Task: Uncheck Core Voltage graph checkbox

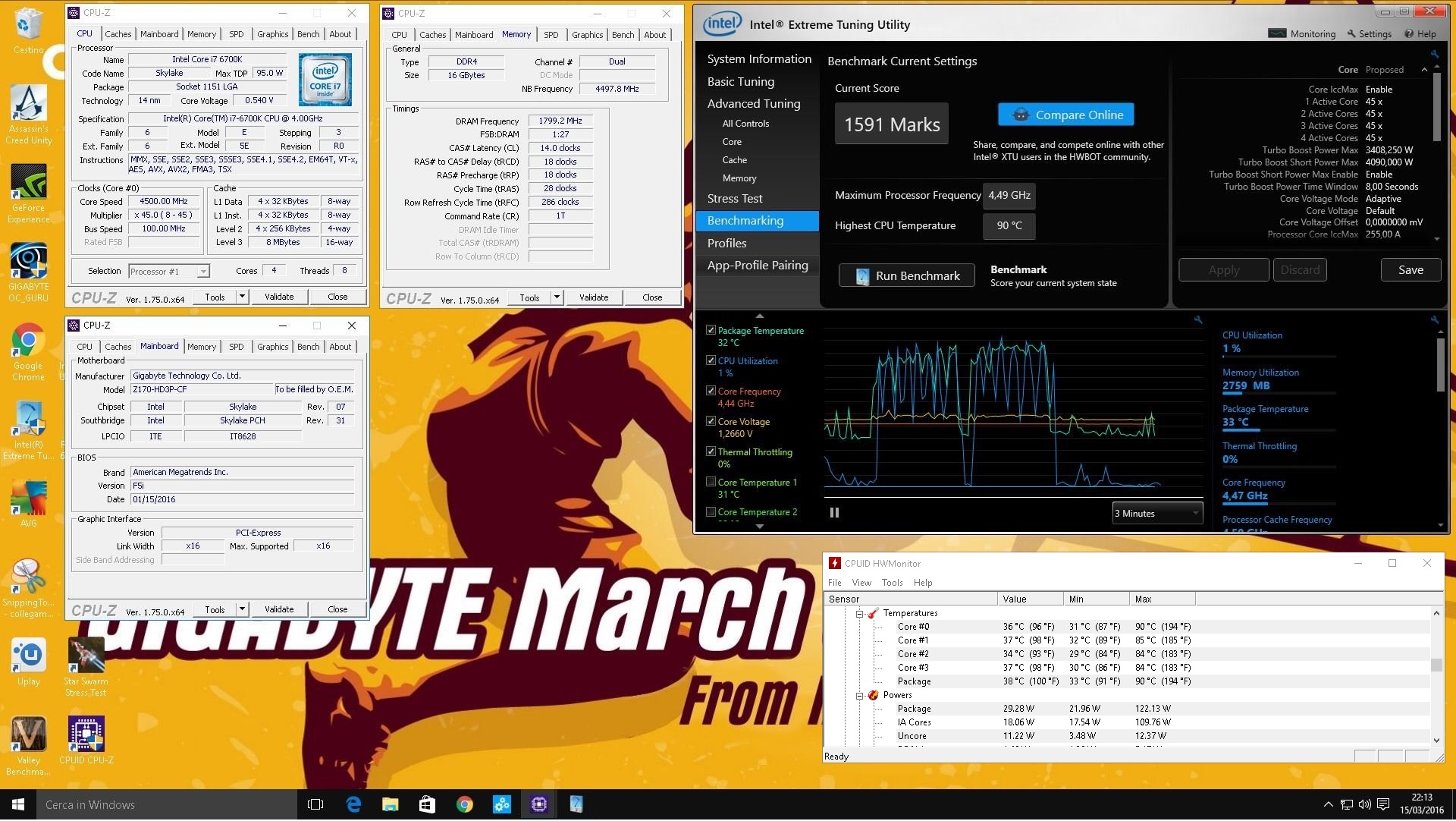Action: (711, 422)
